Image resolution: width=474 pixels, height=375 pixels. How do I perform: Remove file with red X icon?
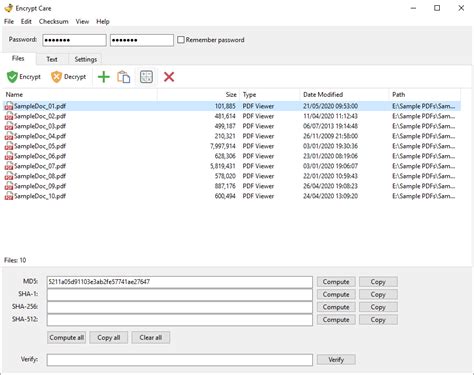tap(169, 77)
